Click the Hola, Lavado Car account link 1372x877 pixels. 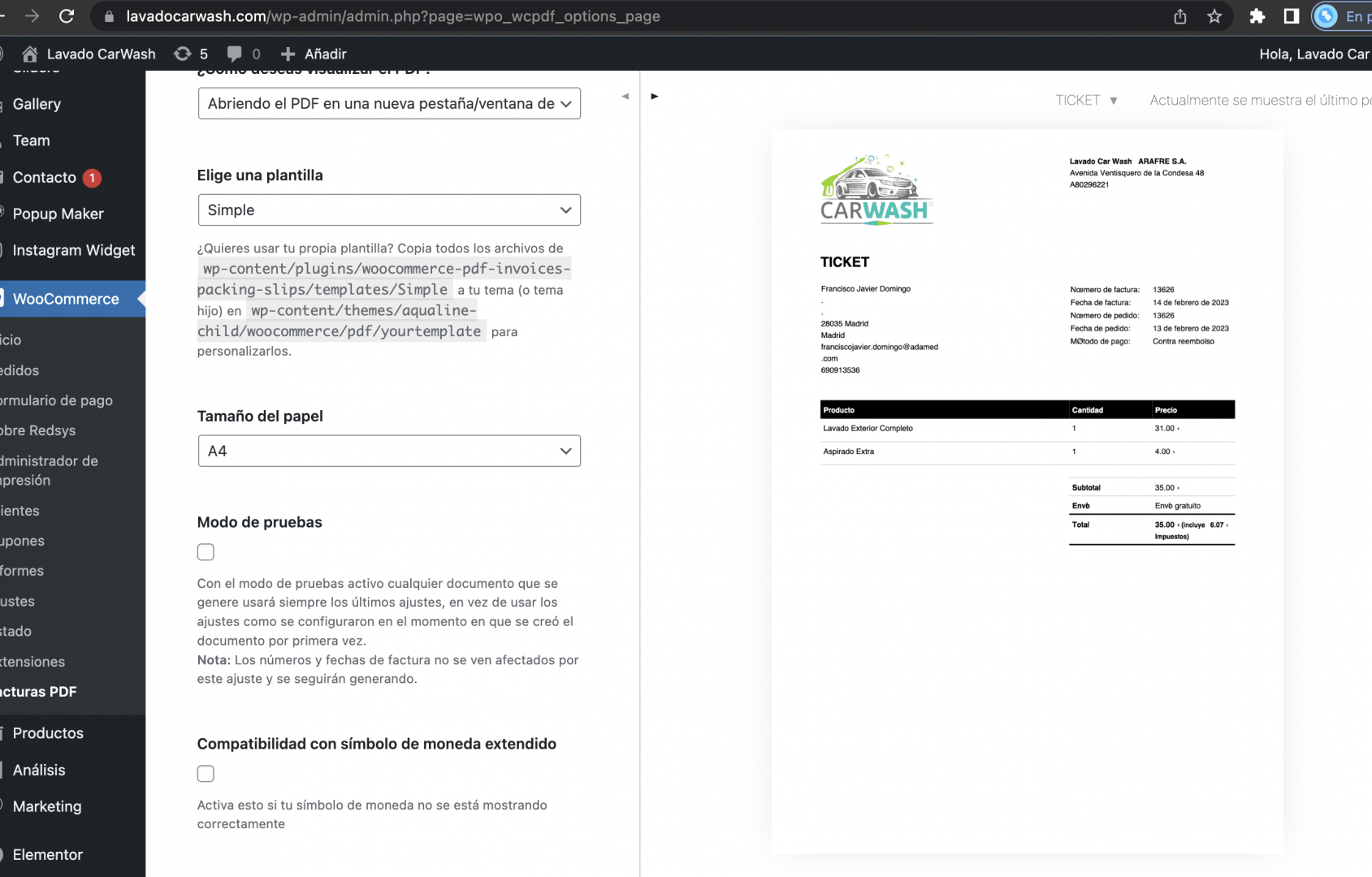(x=1314, y=54)
